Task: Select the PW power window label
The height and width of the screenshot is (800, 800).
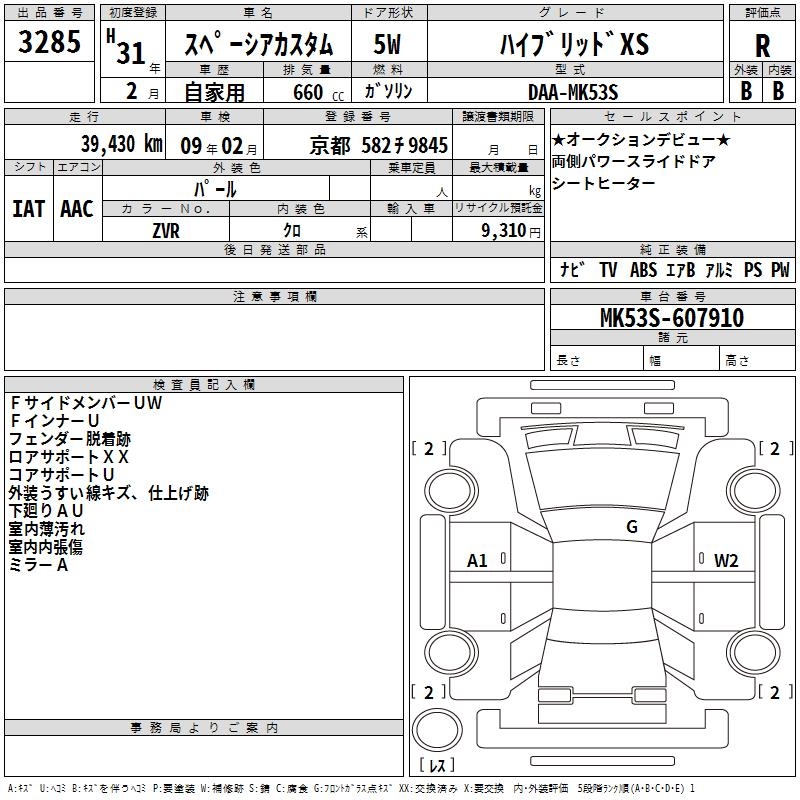Action: [x=779, y=269]
